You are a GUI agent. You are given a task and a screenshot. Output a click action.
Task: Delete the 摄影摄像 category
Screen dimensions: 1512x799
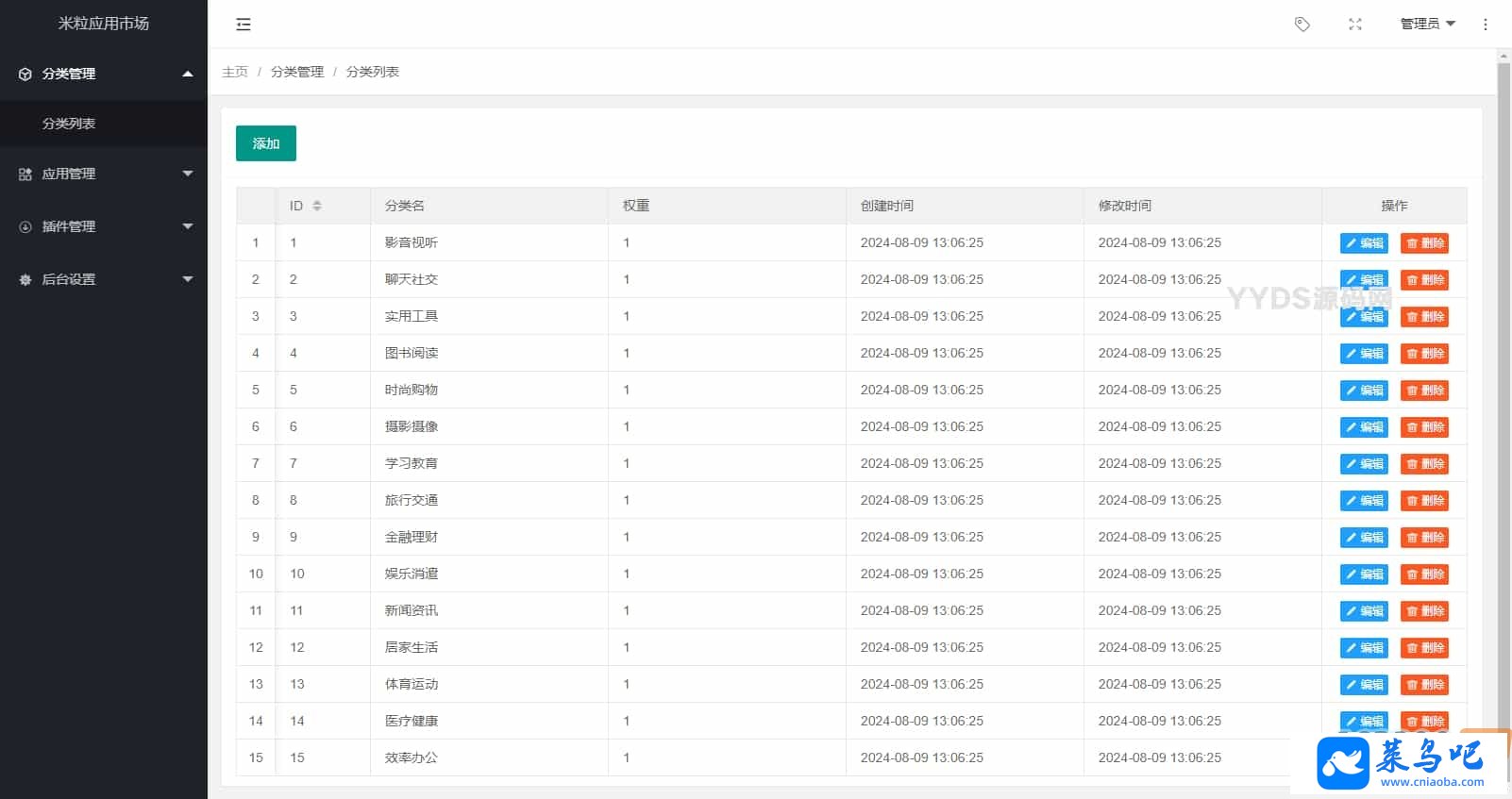[1424, 427]
